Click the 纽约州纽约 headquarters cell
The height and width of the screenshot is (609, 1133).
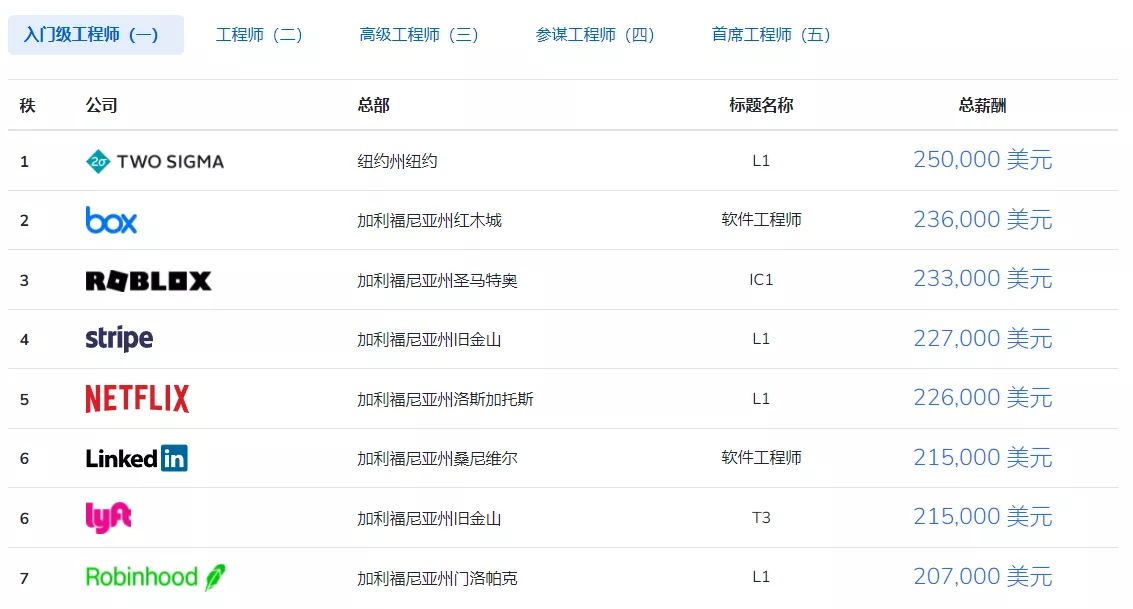[x=397, y=161]
